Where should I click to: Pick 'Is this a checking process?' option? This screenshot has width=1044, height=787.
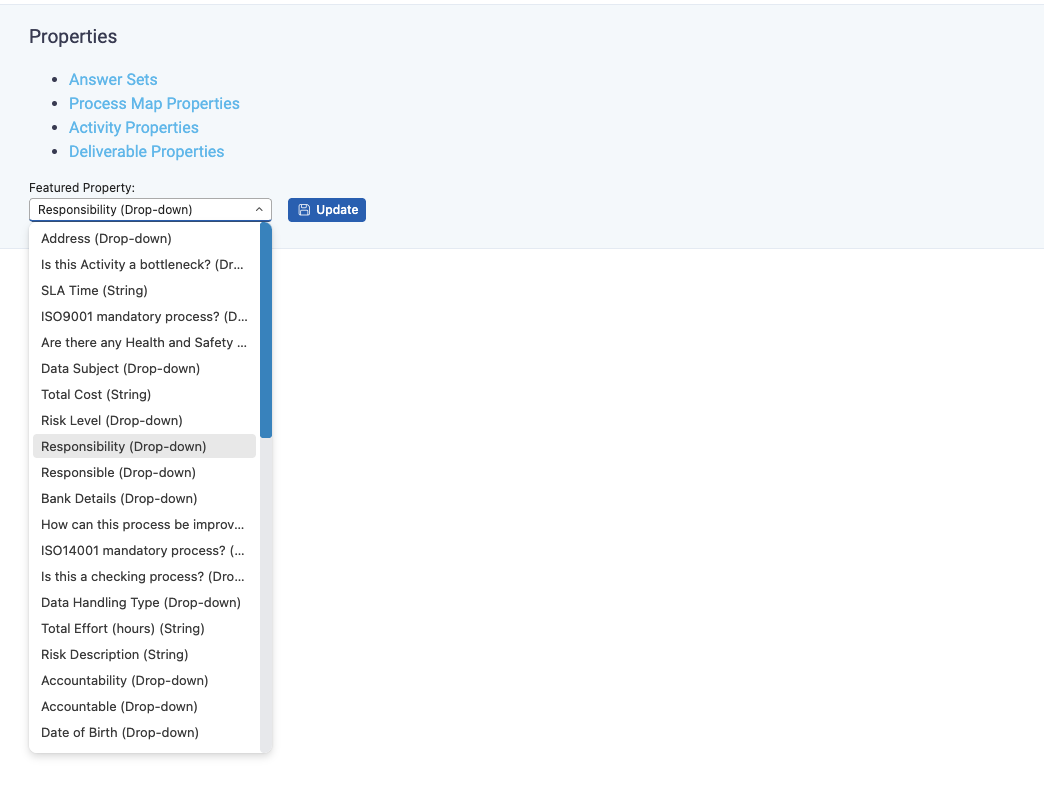144,576
